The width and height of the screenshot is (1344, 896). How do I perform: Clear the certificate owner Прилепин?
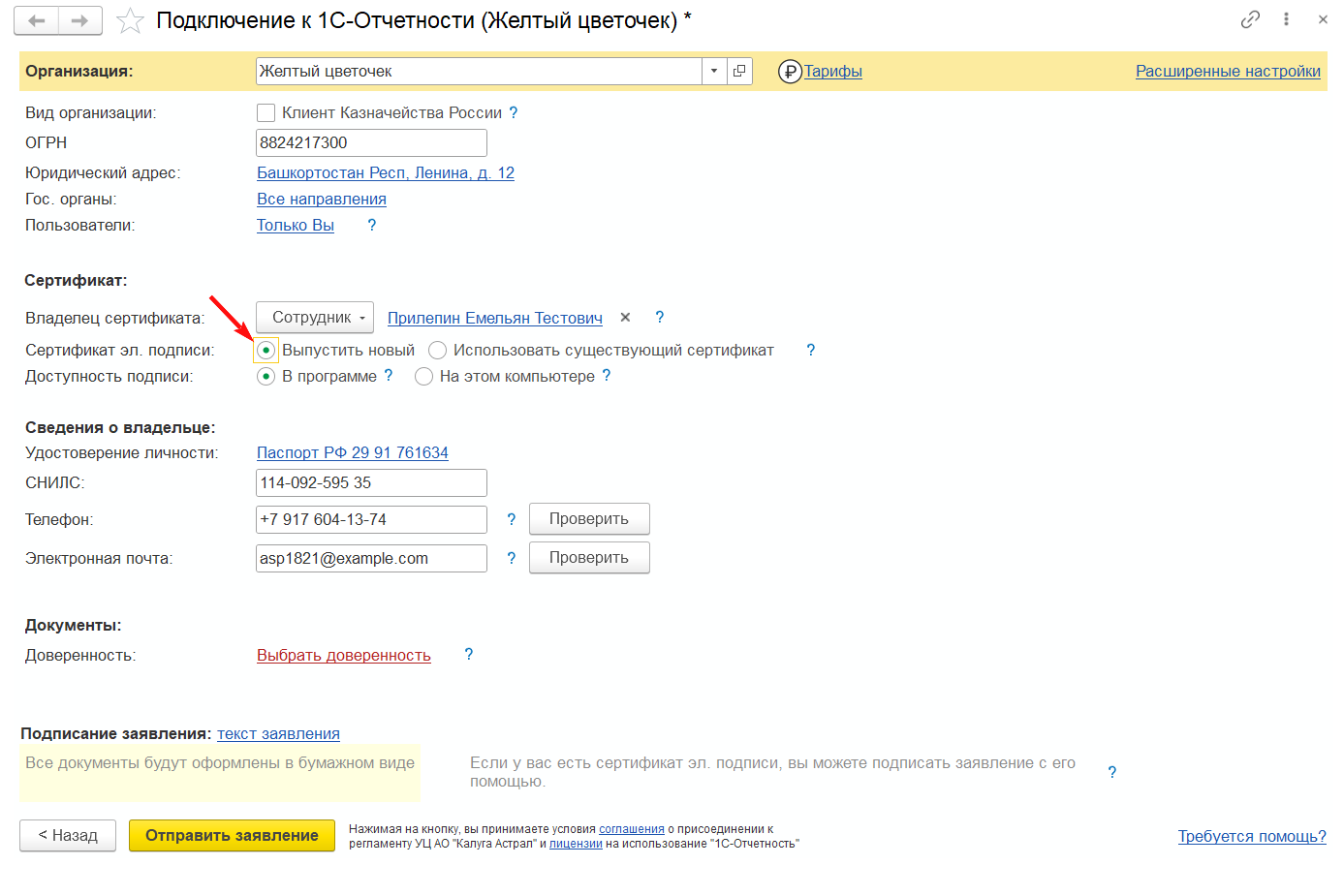pyautogui.click(x=625, y=317)
